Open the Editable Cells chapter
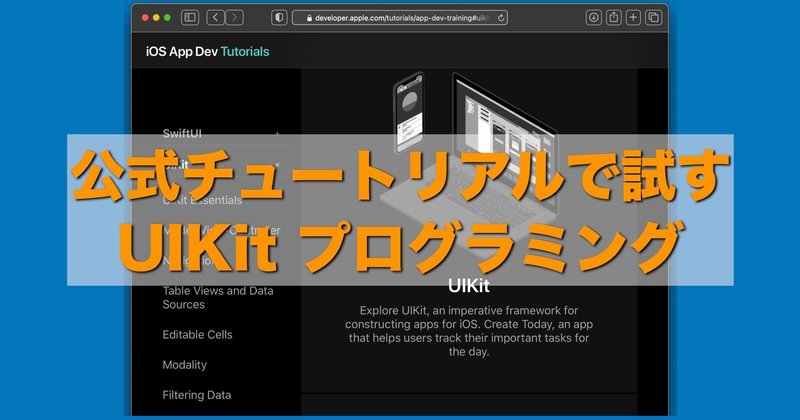The image size is (800, 420). (x=197, y=335)
